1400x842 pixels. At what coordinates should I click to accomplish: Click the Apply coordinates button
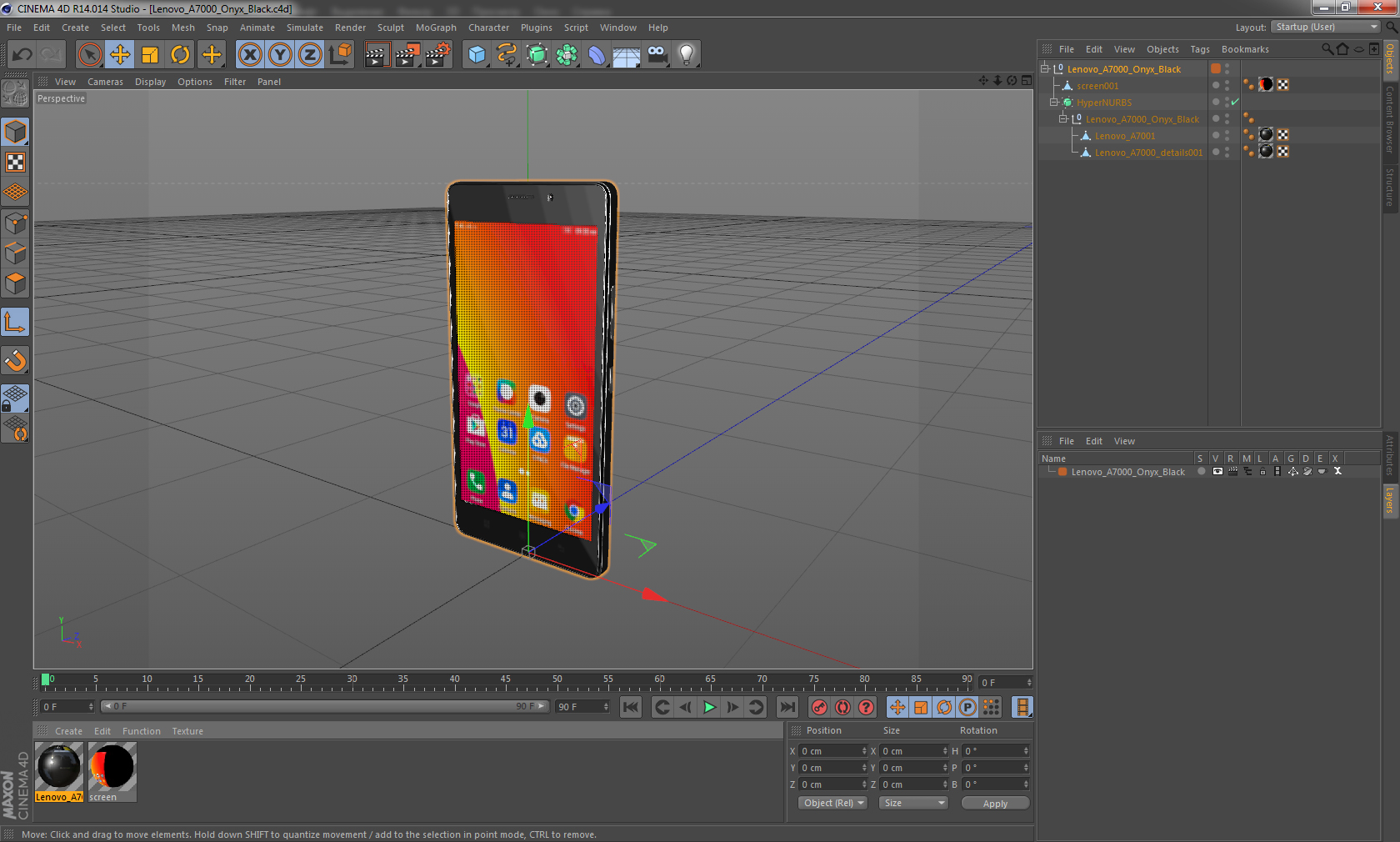[995, 804]
